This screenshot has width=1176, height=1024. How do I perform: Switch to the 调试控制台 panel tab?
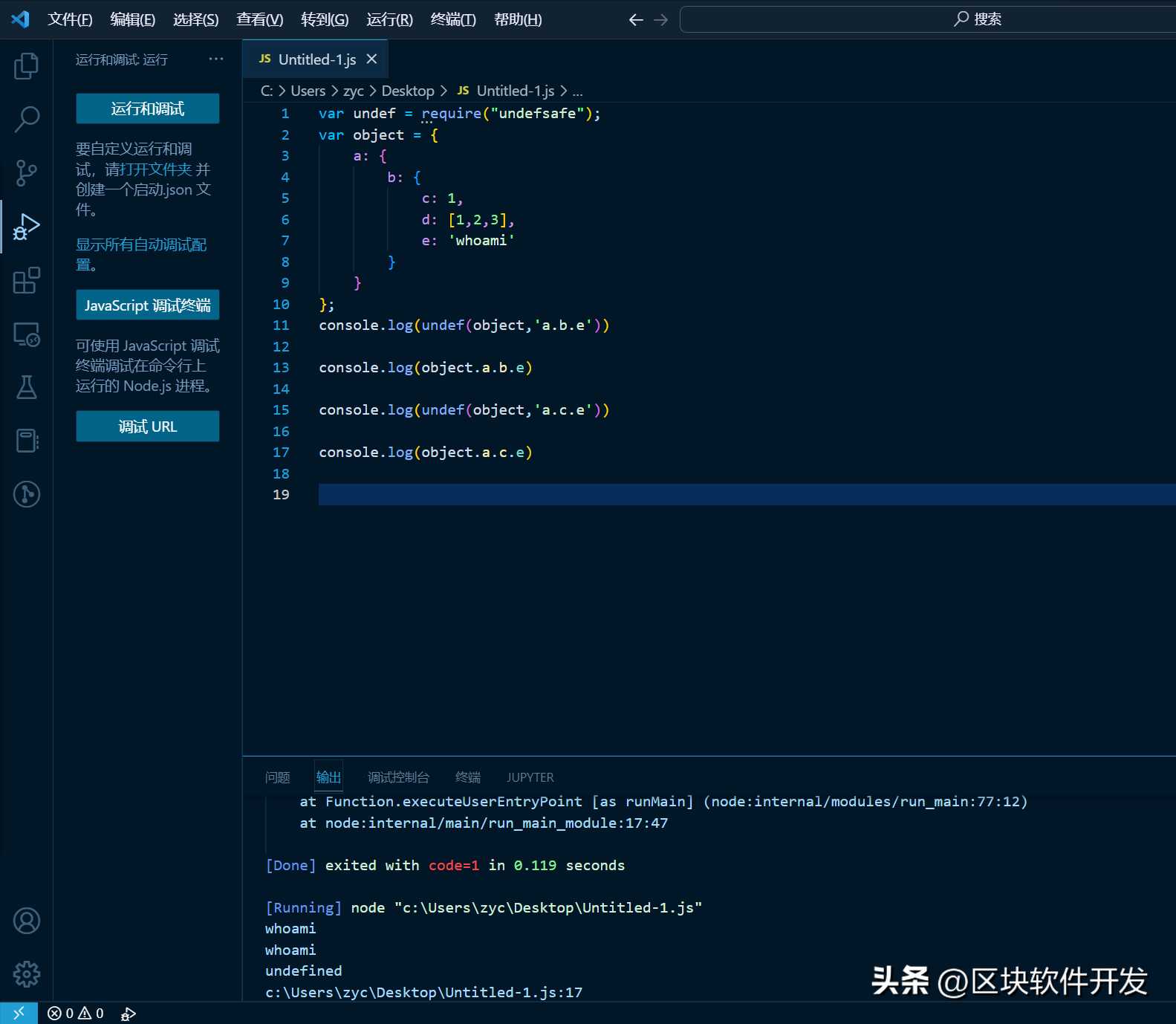pyautogui.click(x=398, y=777)
